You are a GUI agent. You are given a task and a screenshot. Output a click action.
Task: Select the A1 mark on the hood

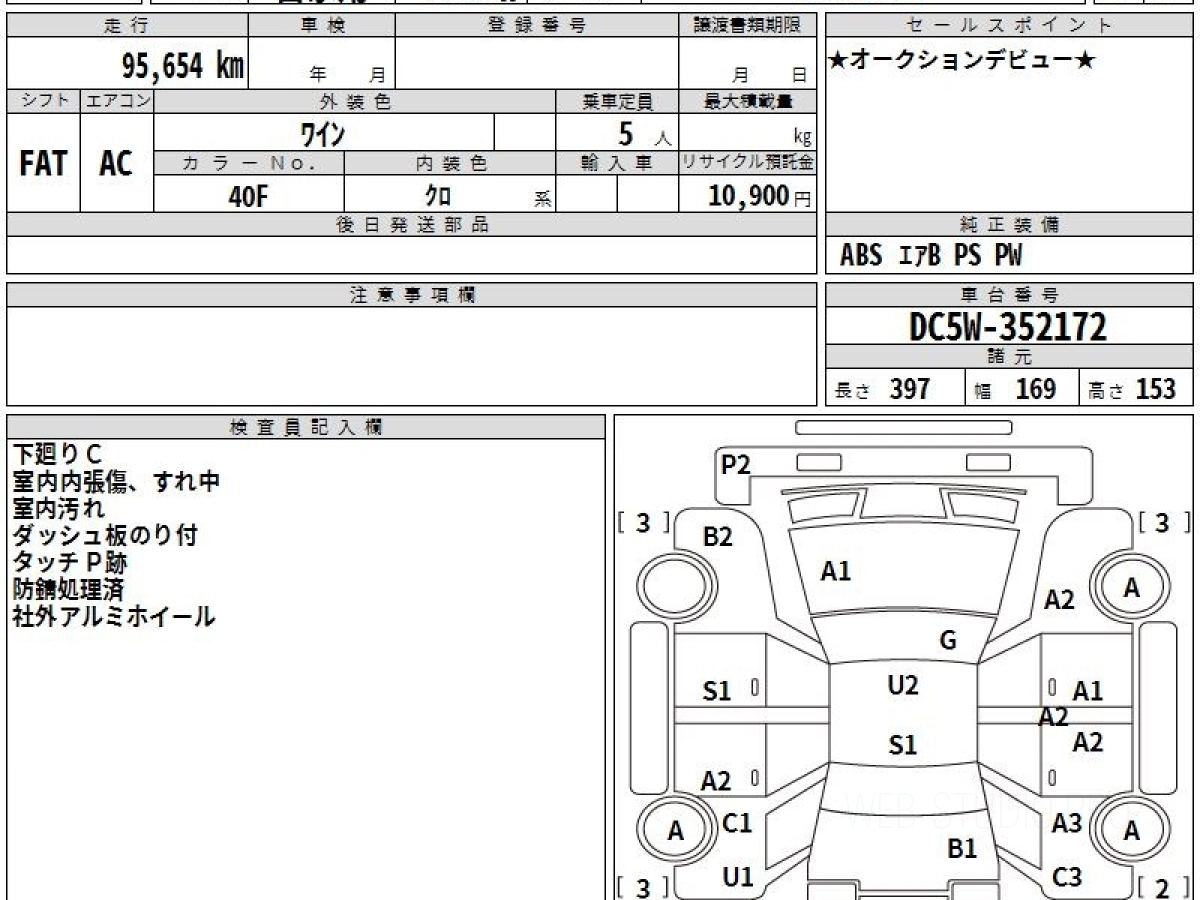point(836,571)
